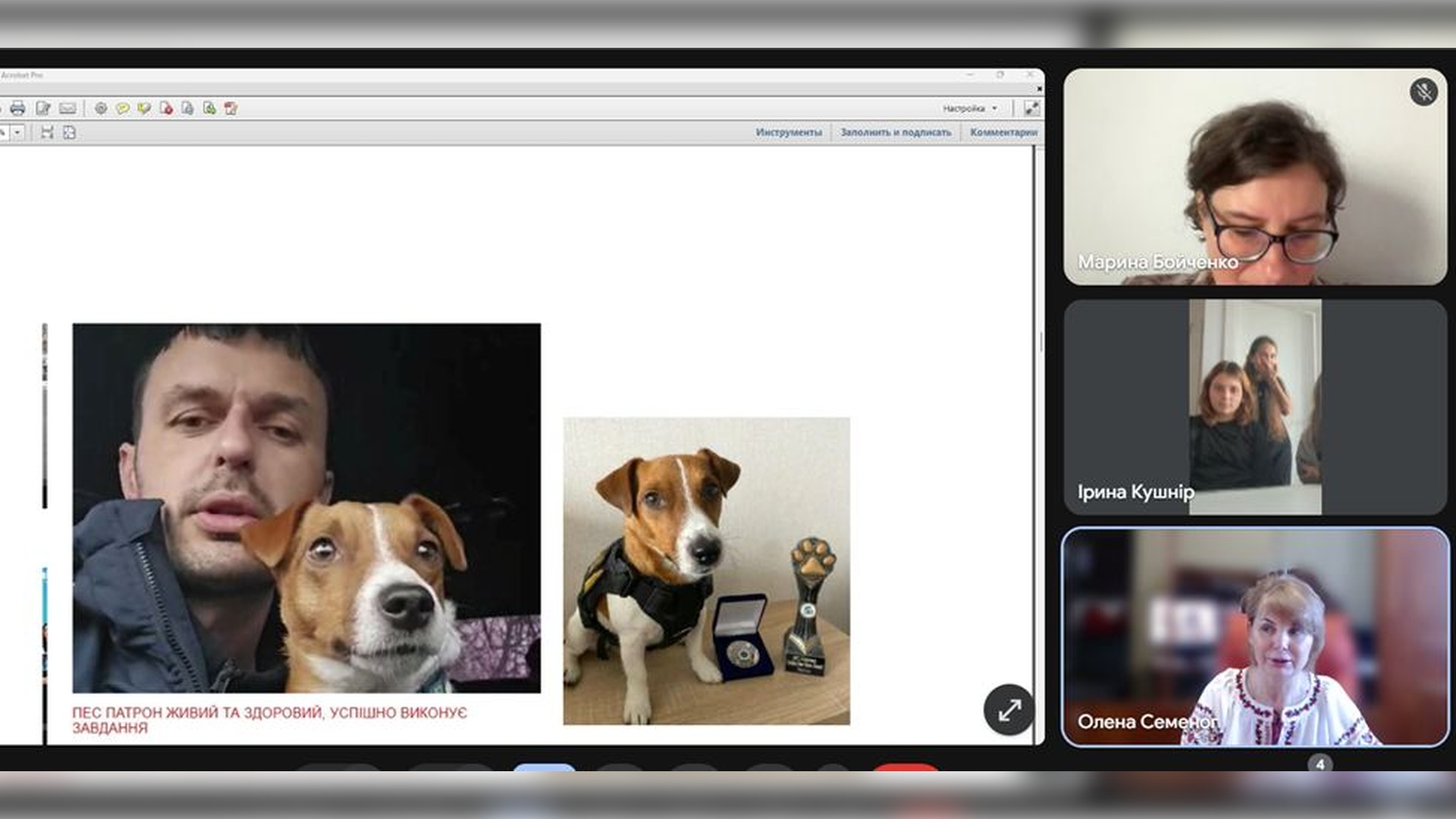Viewport: 1456px width, 819px height.
Task: Click the fit full page icon
Action: (x=69, y=133)
